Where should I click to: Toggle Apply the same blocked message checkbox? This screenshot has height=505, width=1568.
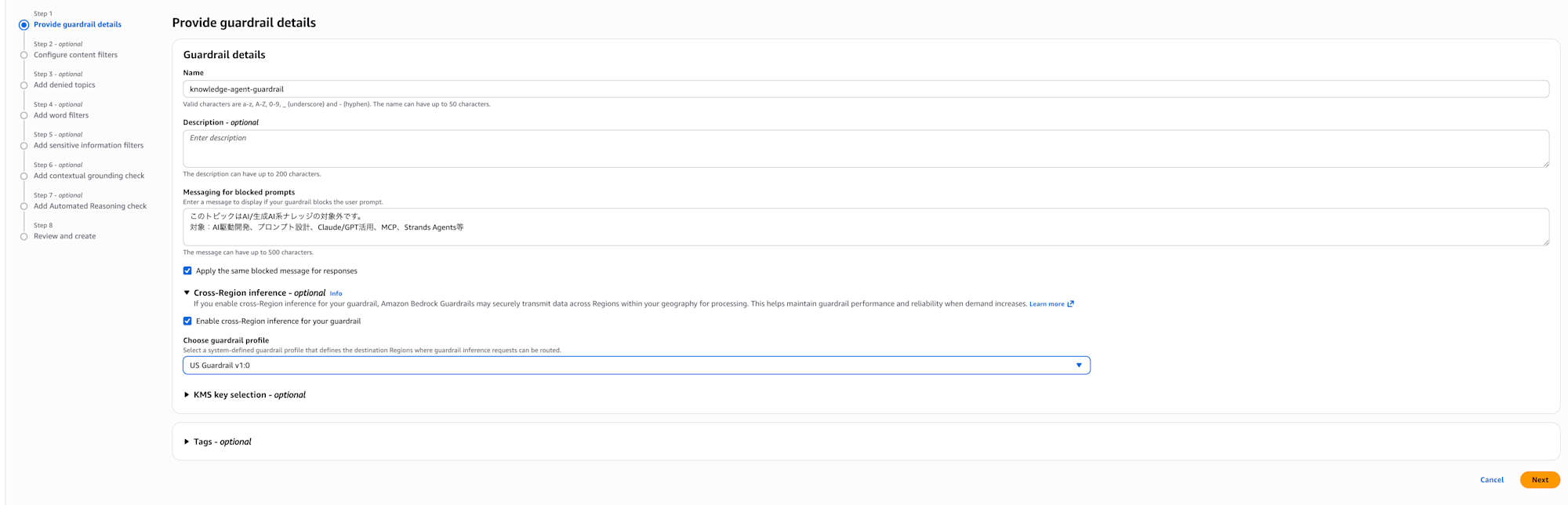[x=187, y=271]
